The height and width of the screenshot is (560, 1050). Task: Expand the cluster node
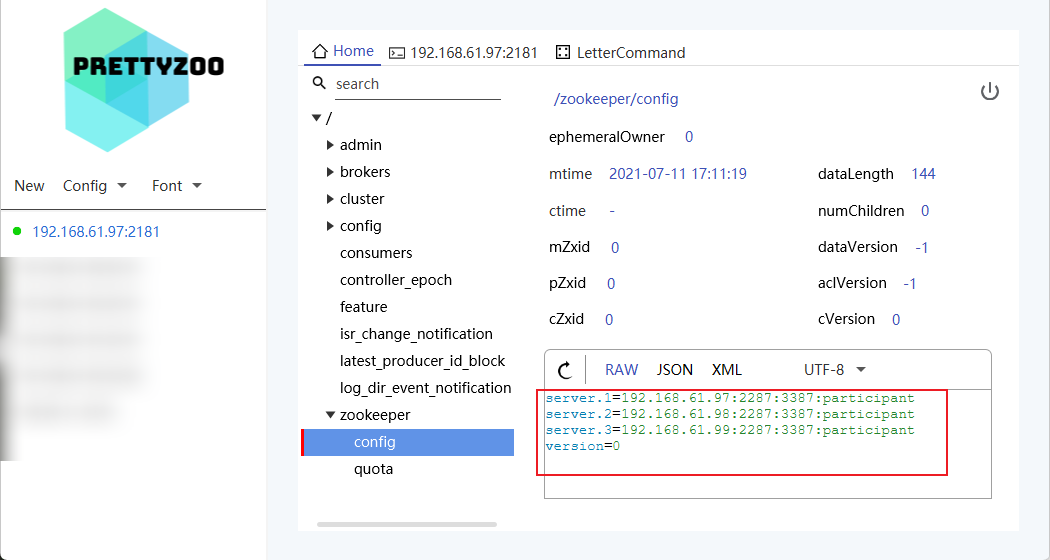(330, 199)
